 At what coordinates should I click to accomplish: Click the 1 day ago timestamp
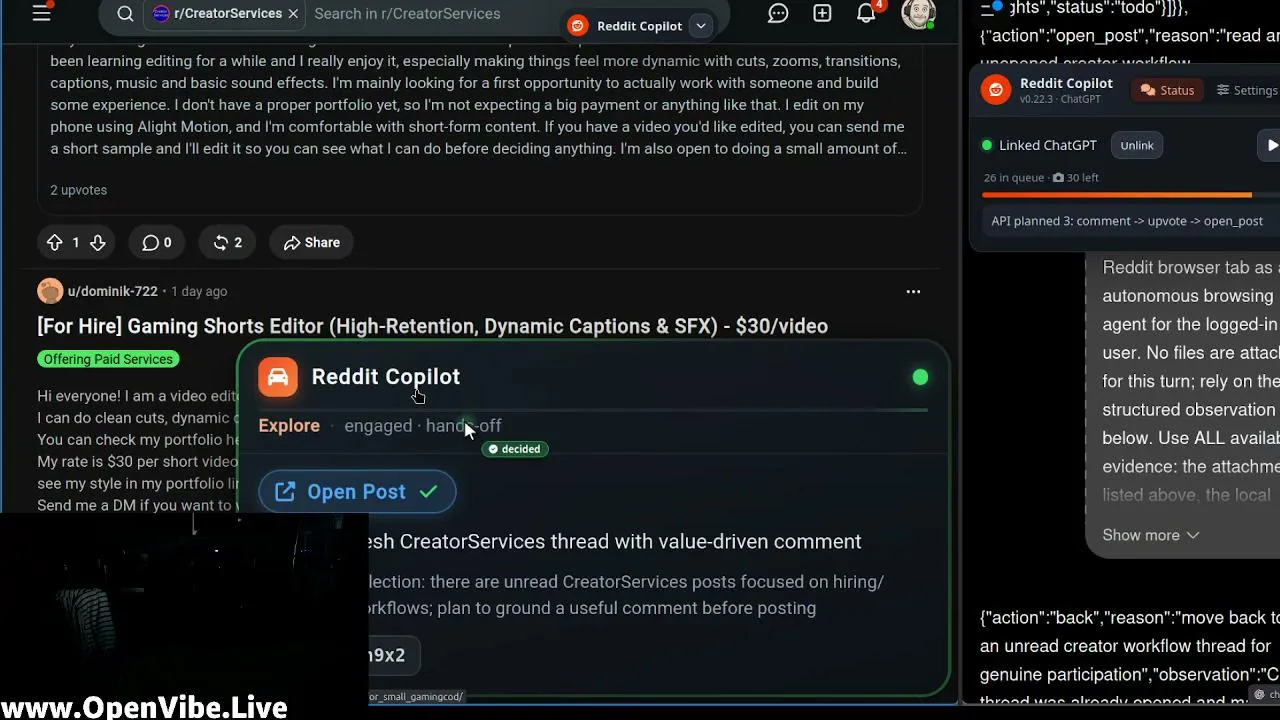pos(199,291)
